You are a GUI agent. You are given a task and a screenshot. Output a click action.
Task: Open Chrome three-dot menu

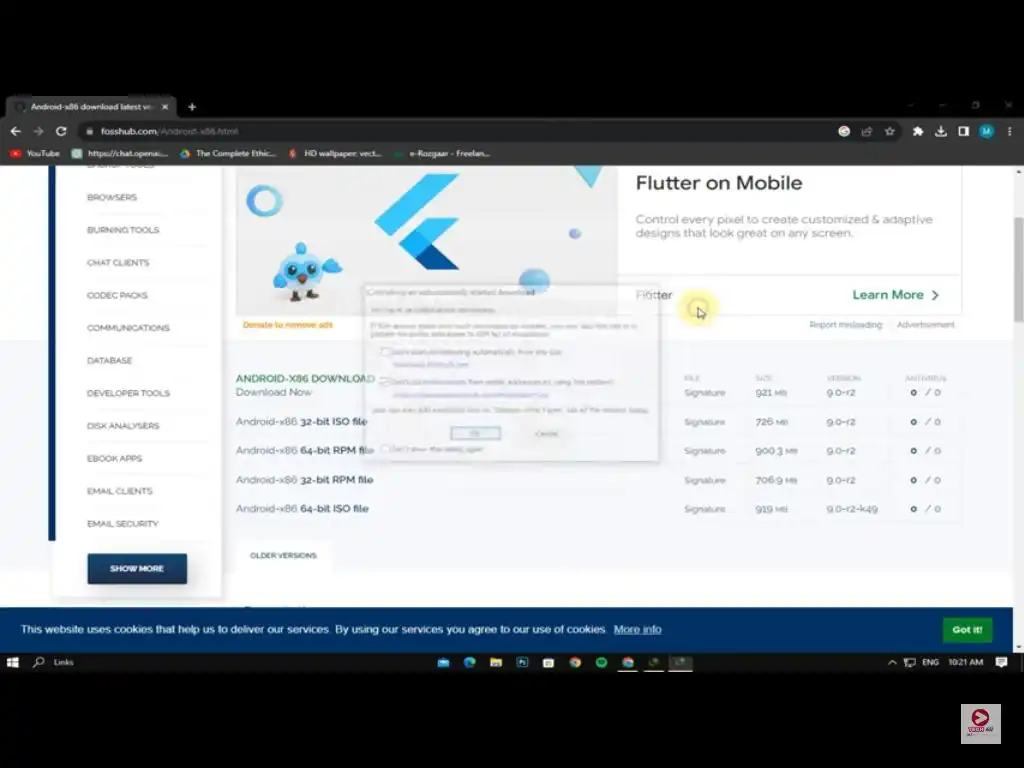click(x=1010, y=131)
